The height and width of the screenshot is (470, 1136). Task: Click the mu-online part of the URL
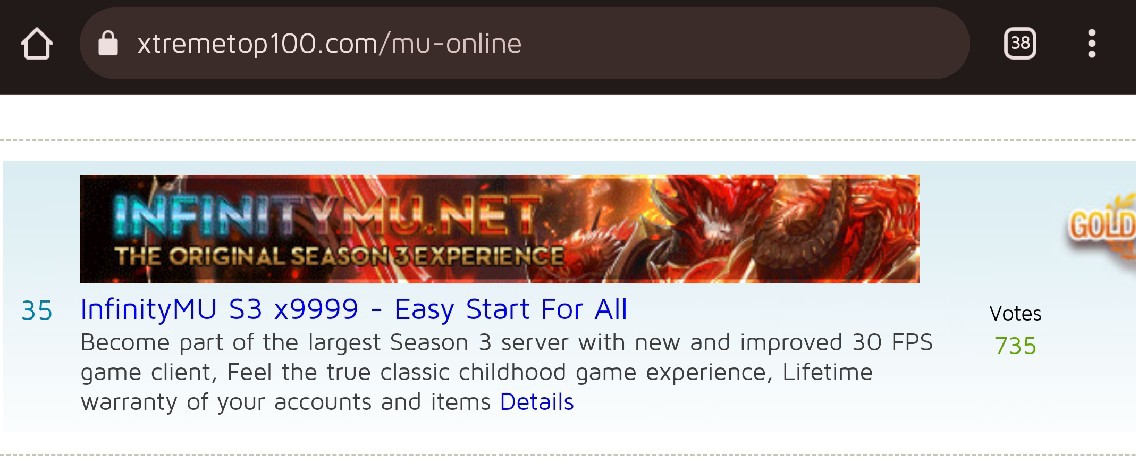(456, 43)
